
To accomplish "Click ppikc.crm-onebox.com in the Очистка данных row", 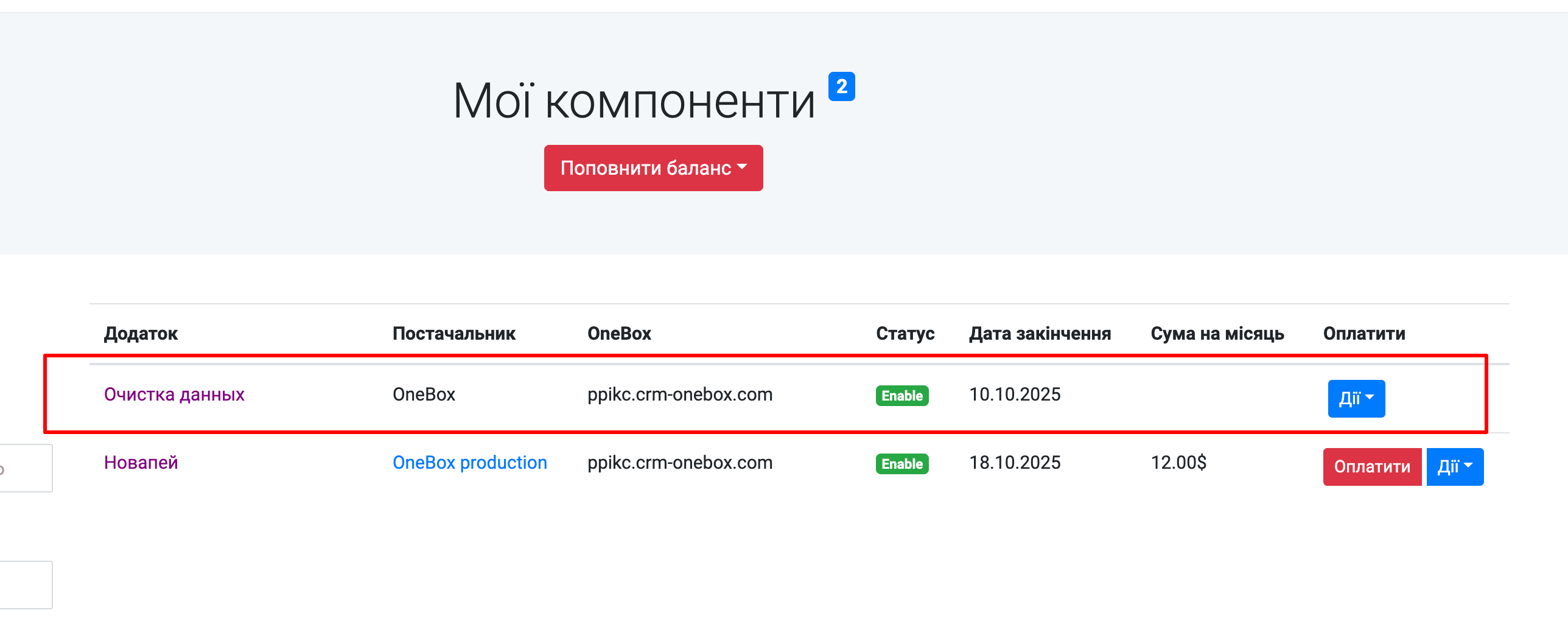I will [x=680, y=394].
